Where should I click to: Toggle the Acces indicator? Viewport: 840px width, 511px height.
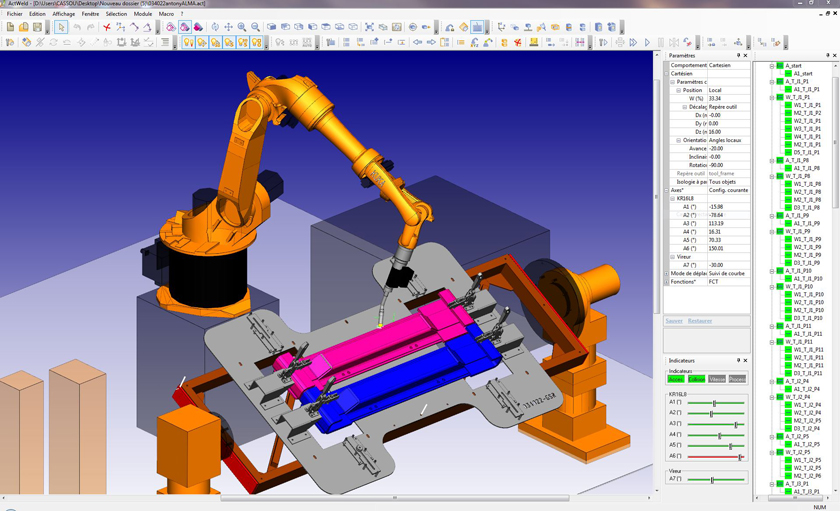point(676,379)
